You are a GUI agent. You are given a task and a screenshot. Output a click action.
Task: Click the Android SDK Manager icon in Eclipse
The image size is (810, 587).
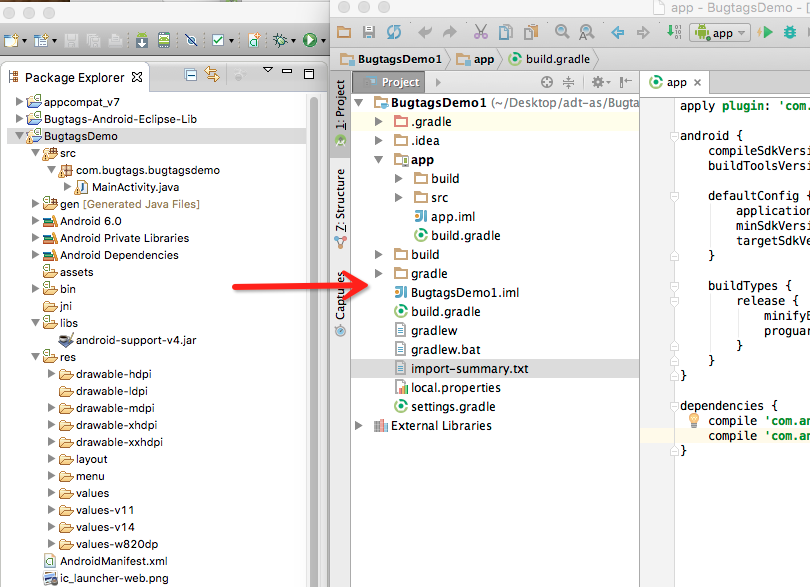coord(141,40)
